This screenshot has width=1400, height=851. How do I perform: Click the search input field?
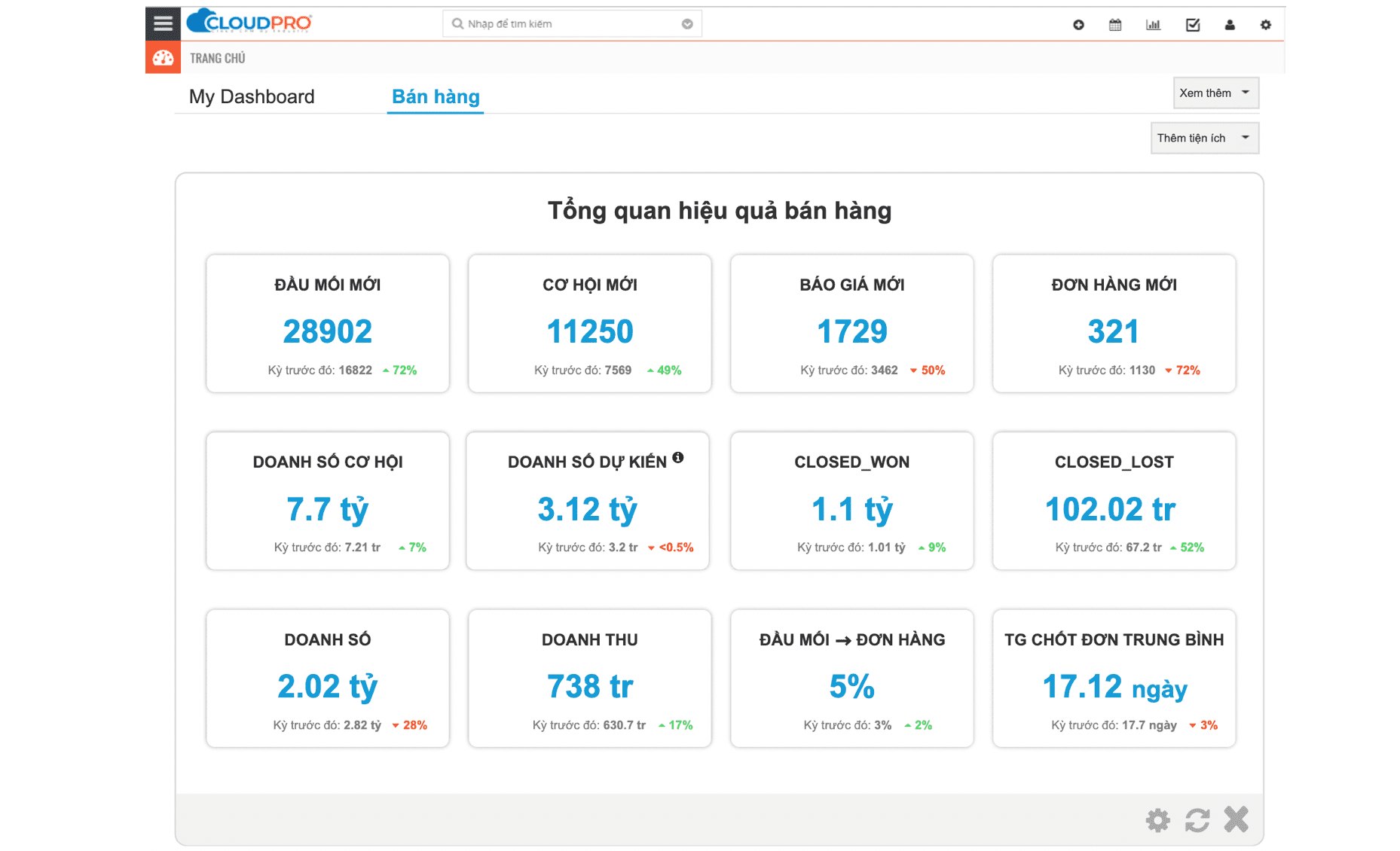[x=572, y=24]
